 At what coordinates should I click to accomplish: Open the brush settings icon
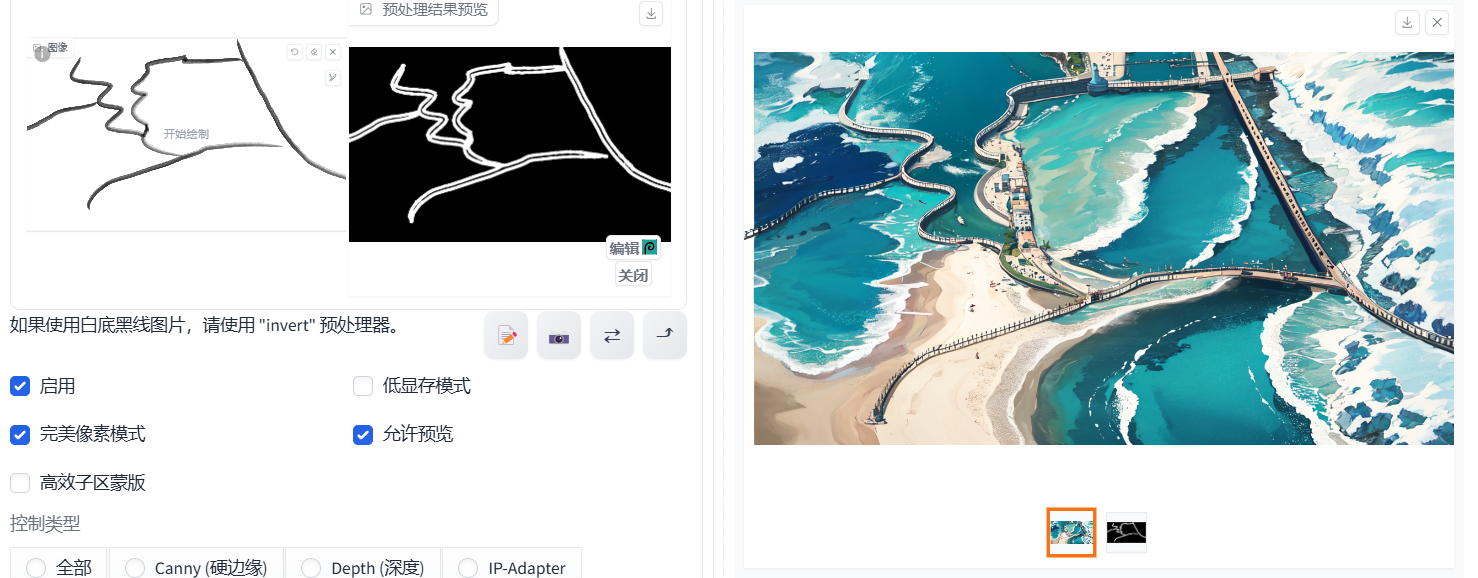(332, 78)
